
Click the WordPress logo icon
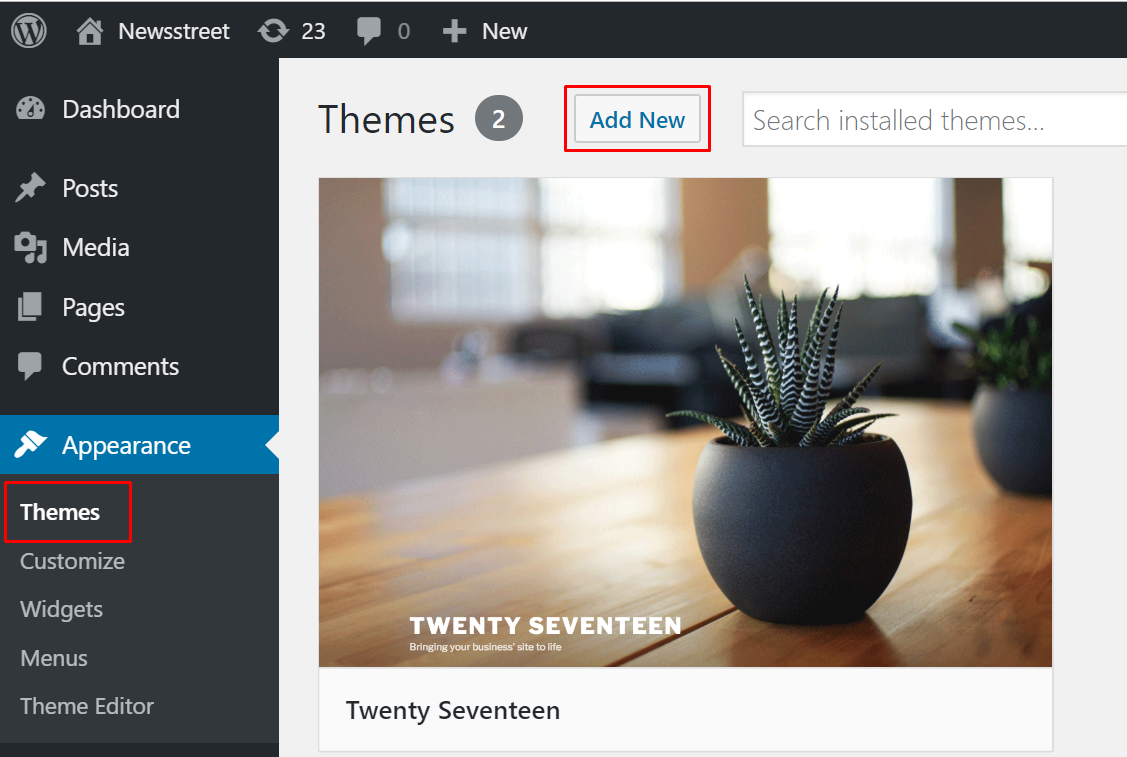[29, 31]
